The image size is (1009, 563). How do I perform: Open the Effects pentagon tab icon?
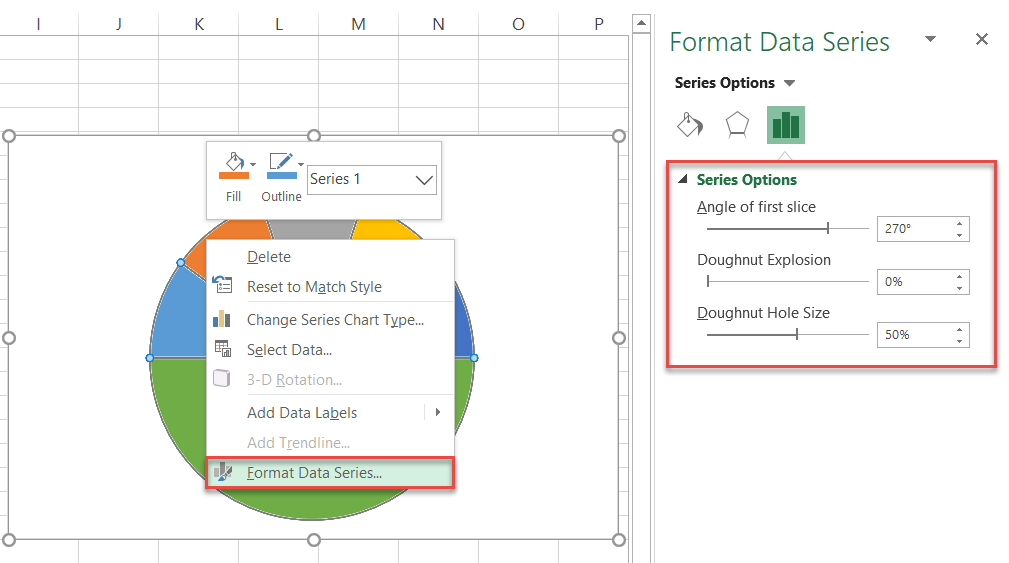pos(737,125)
